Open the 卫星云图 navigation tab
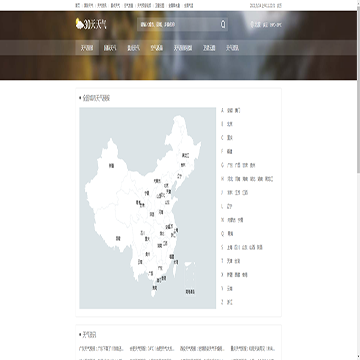 click(209, 48)
